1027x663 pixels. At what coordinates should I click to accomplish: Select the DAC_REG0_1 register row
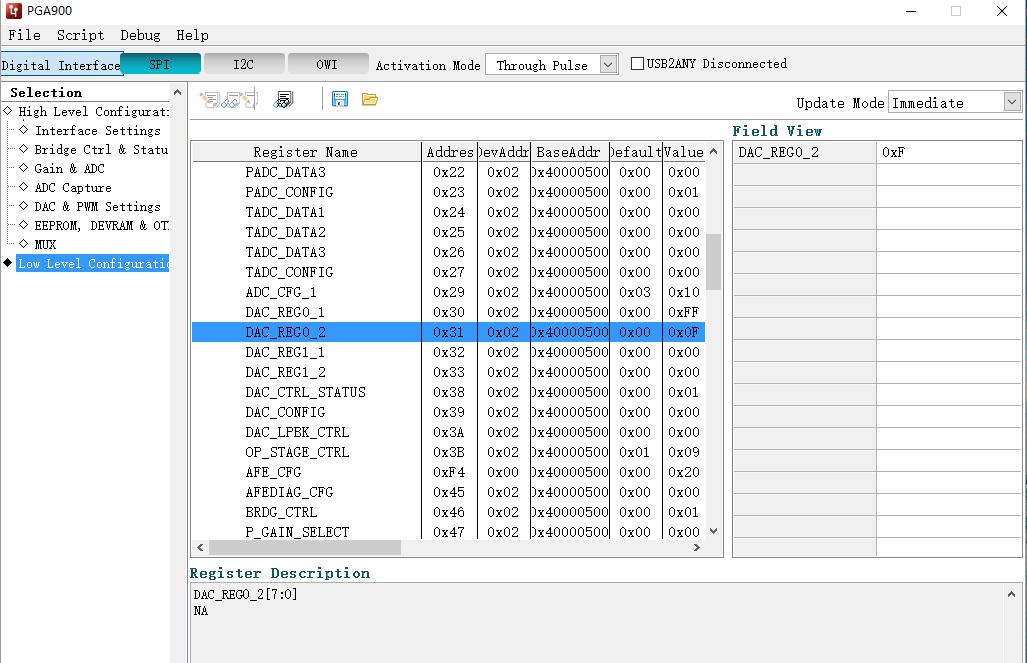pyautogui.click(x=449, y=312)
